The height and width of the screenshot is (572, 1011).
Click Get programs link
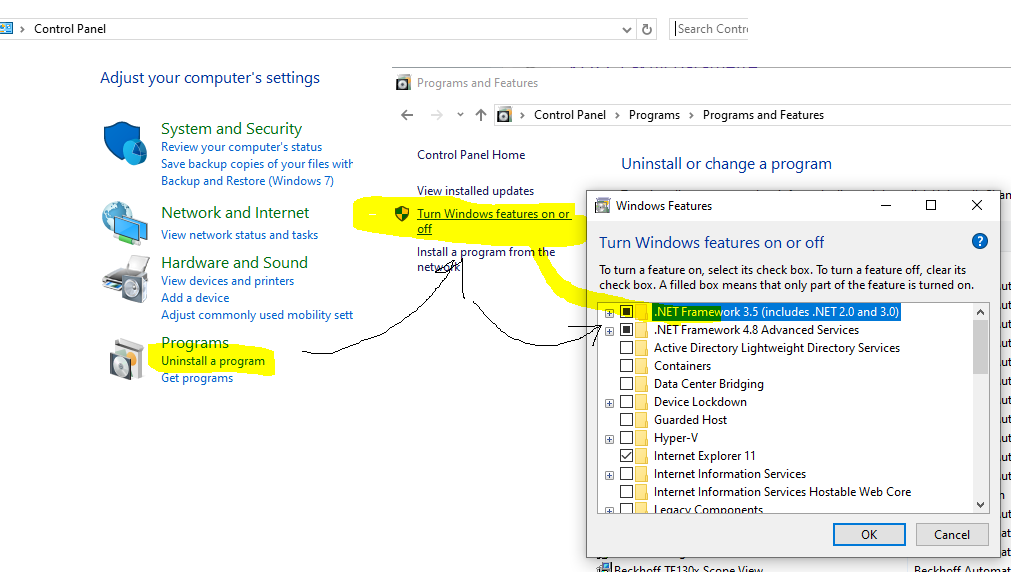[197, 378]
